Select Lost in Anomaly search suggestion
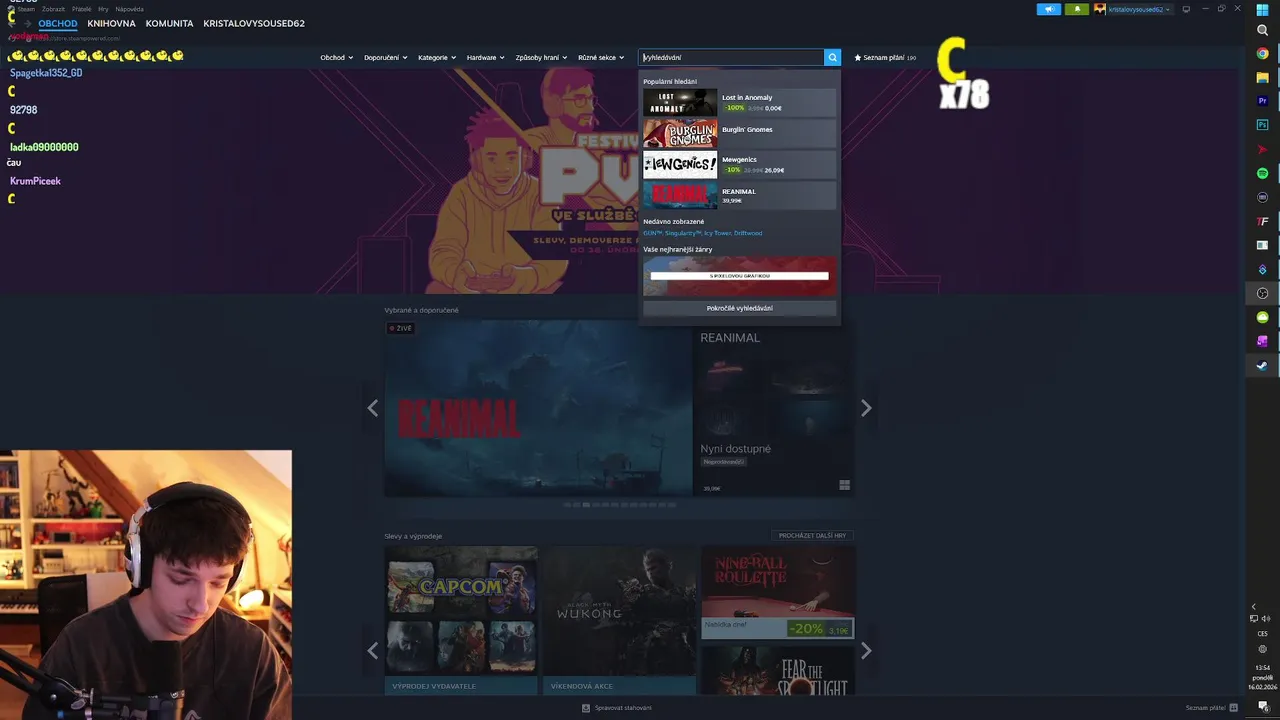The image size is (1280, 720). [739, 102]
